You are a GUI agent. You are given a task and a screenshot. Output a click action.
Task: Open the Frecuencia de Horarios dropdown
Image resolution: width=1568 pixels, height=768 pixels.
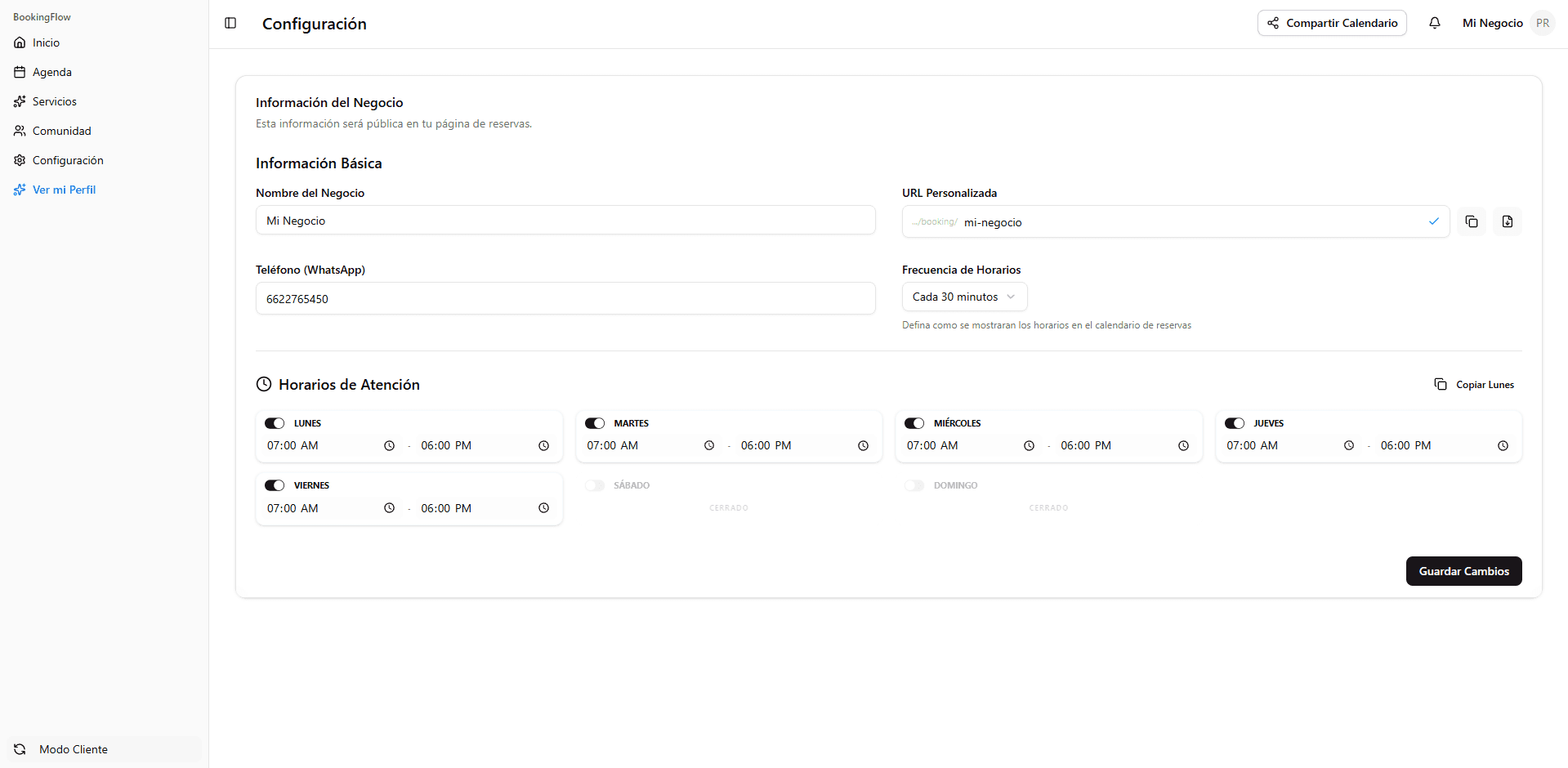(x=964, y=297)
